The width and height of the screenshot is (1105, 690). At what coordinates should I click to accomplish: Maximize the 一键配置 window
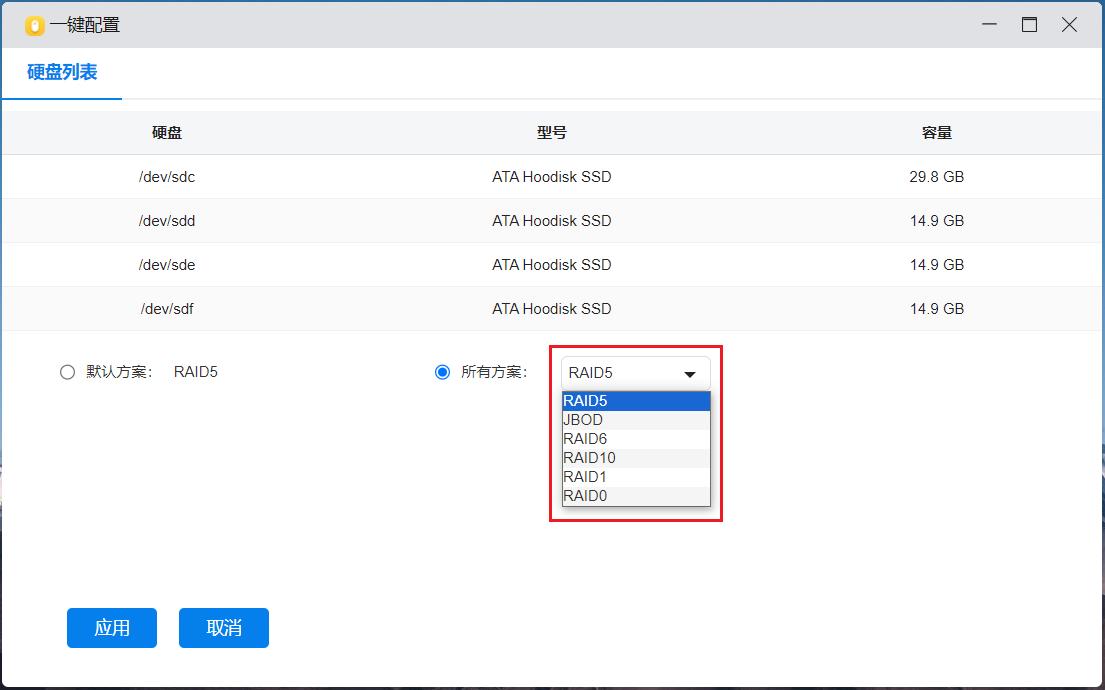coord(1029,25)
